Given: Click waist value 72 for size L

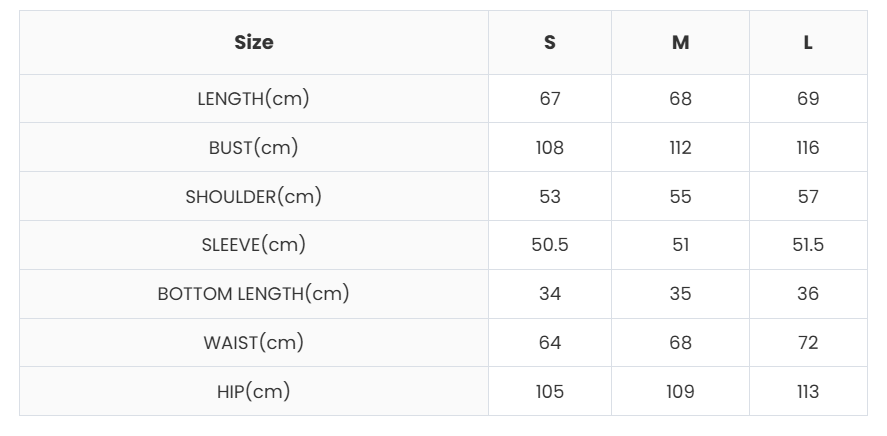Looking at the screenshot, I should (x=808, y=343).
